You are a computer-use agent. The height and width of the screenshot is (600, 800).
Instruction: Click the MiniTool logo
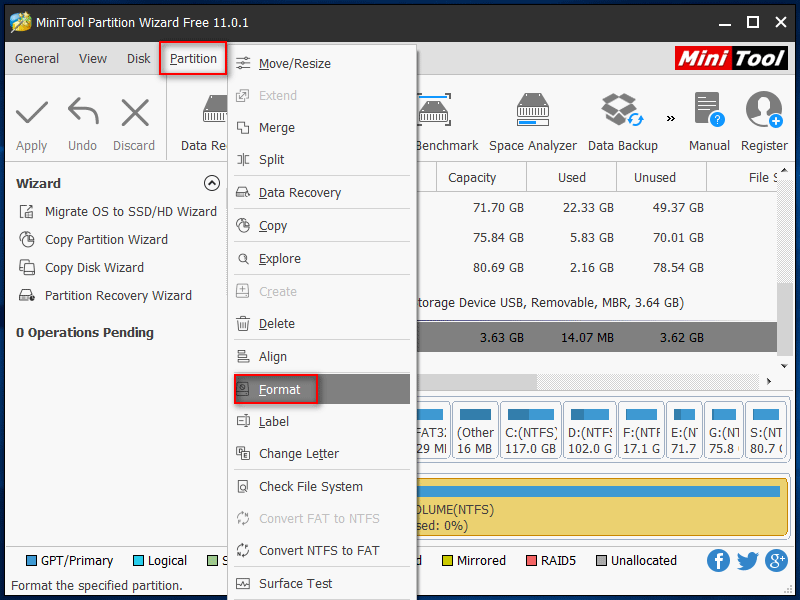pos(731,58)
